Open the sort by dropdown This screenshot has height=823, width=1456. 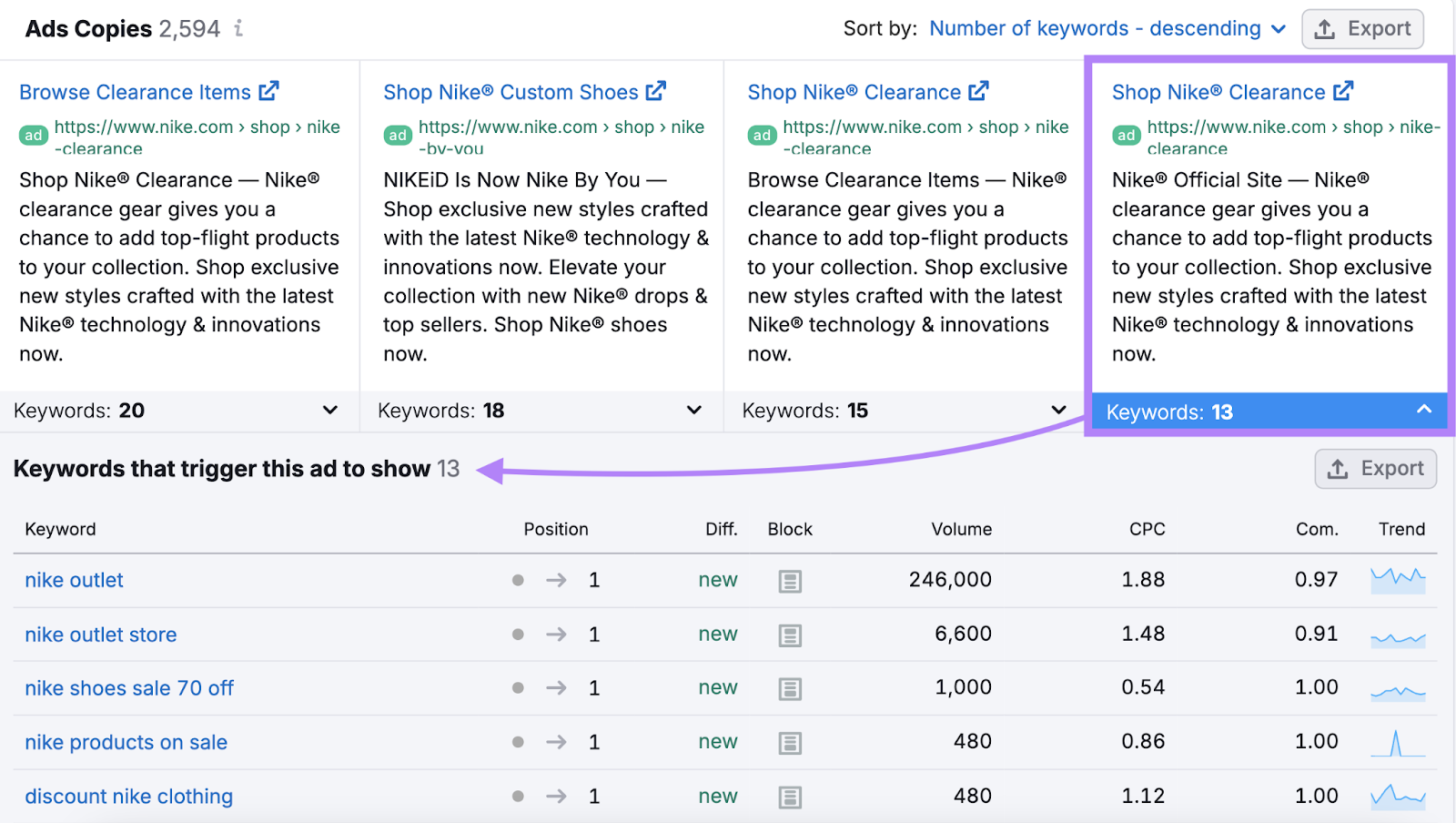(x=1107, y=28)
